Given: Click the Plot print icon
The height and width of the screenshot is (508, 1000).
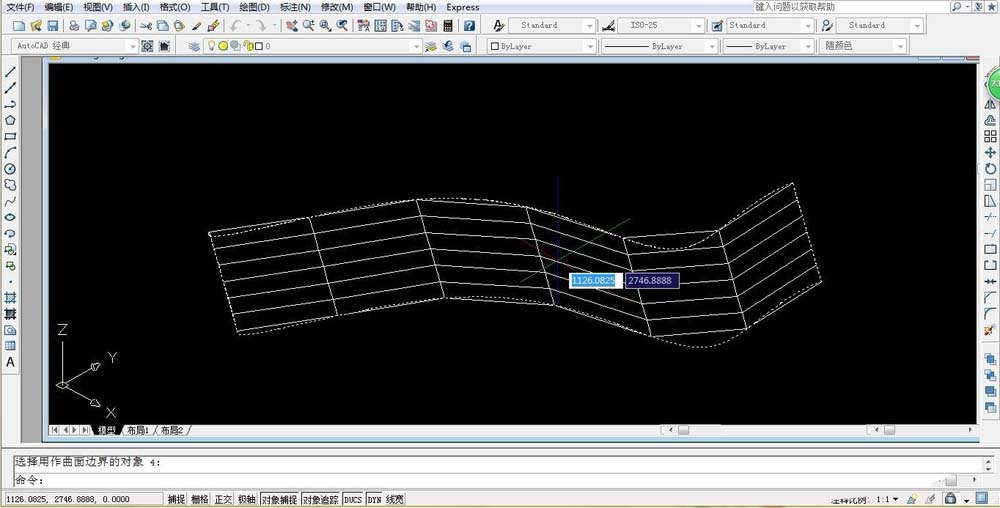Looking at the screenshot, I should pos(74,25).
